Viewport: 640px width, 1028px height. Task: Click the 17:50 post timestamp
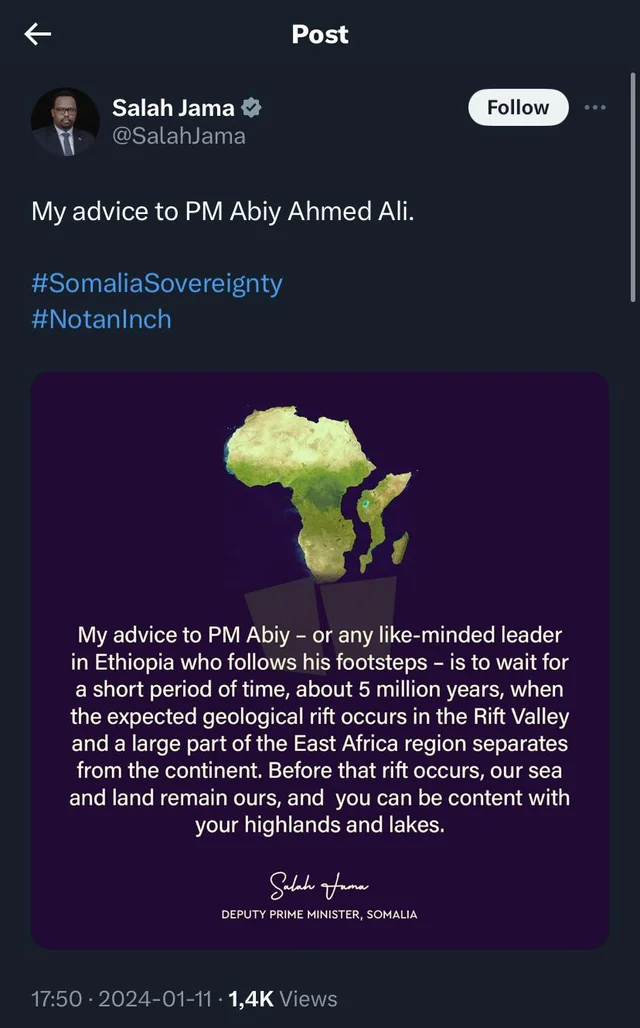54,998
